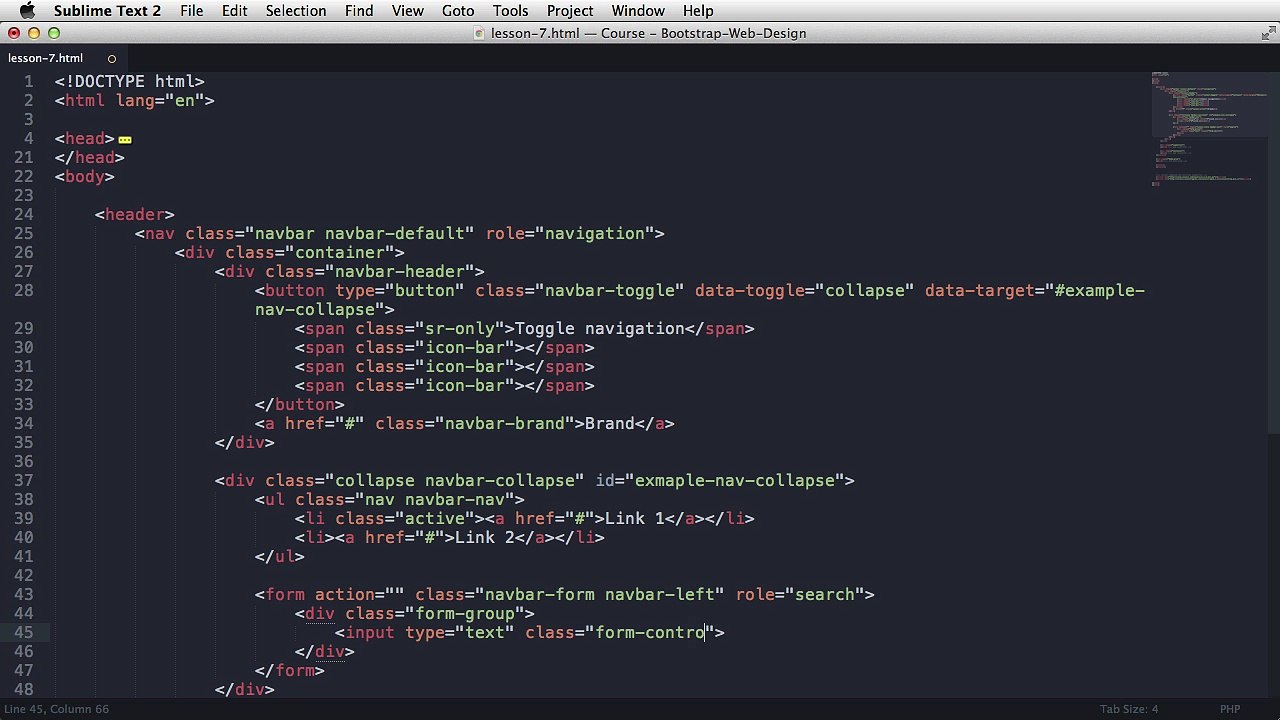
Task: Open the Sublime Text 2 application menu
Action: 107,11
